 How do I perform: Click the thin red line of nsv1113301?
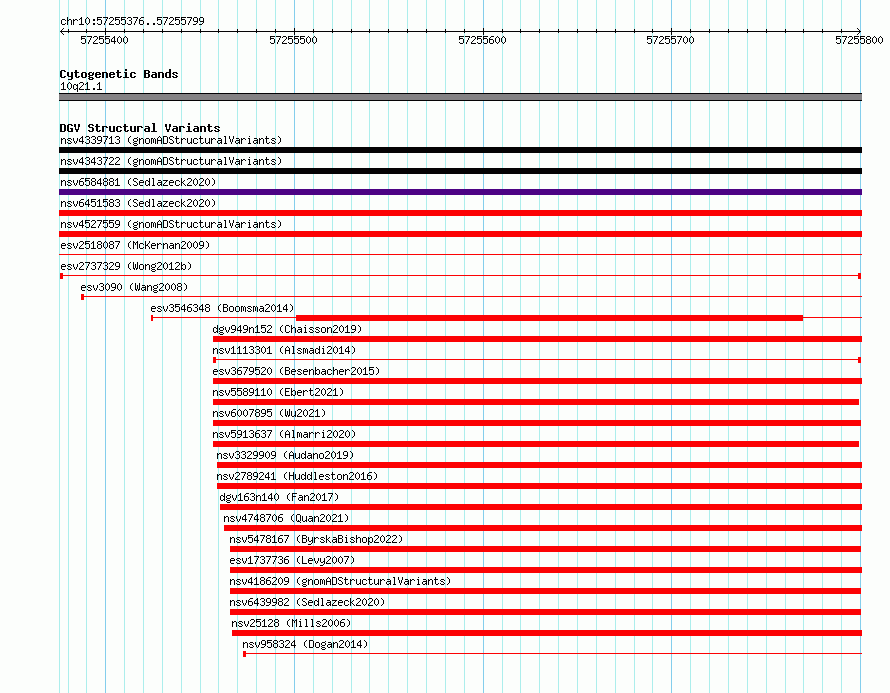[537, 360]
